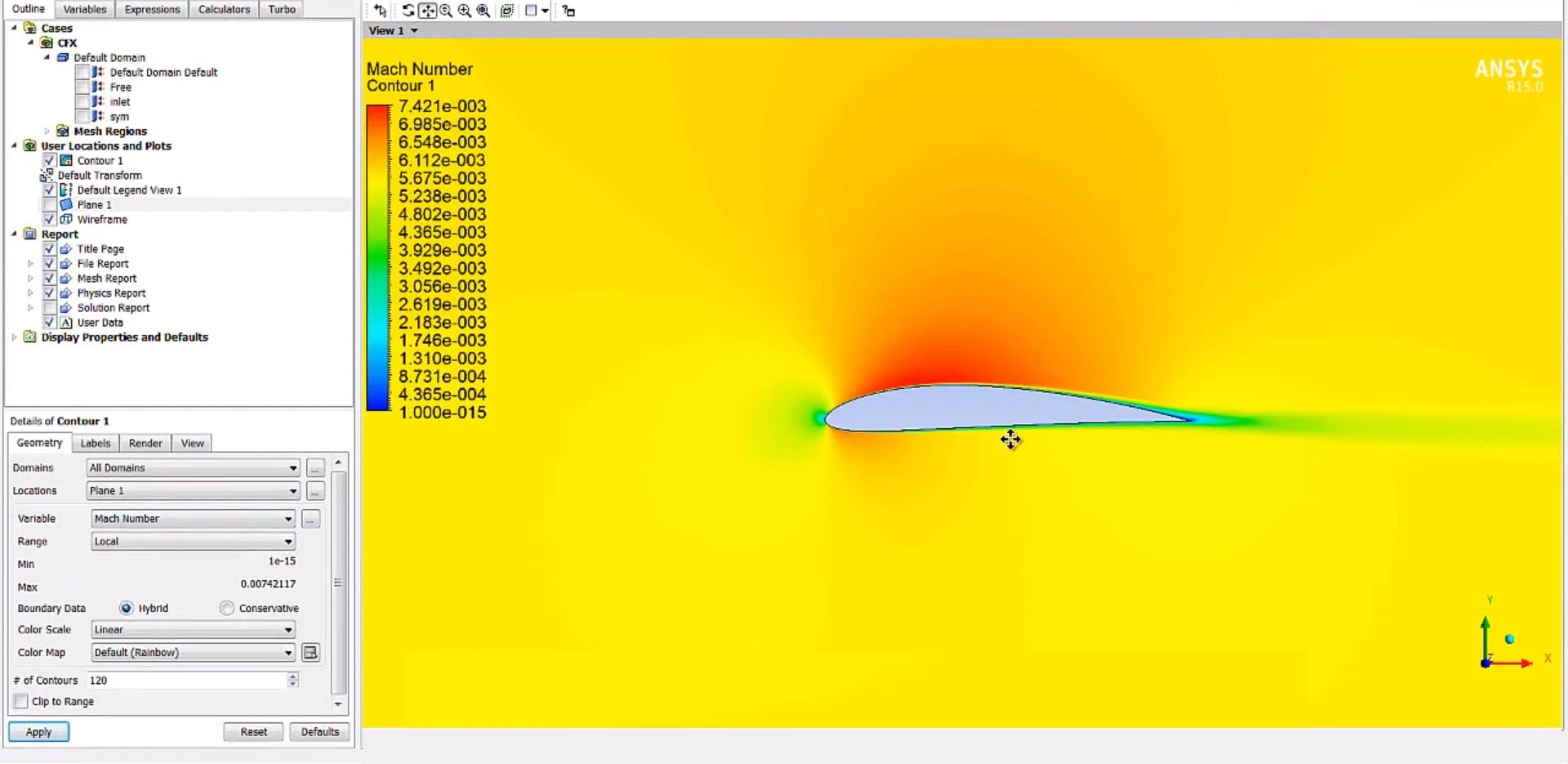Open the Domains dropdown
The image size is (1568, 764).
pos(194,467)
